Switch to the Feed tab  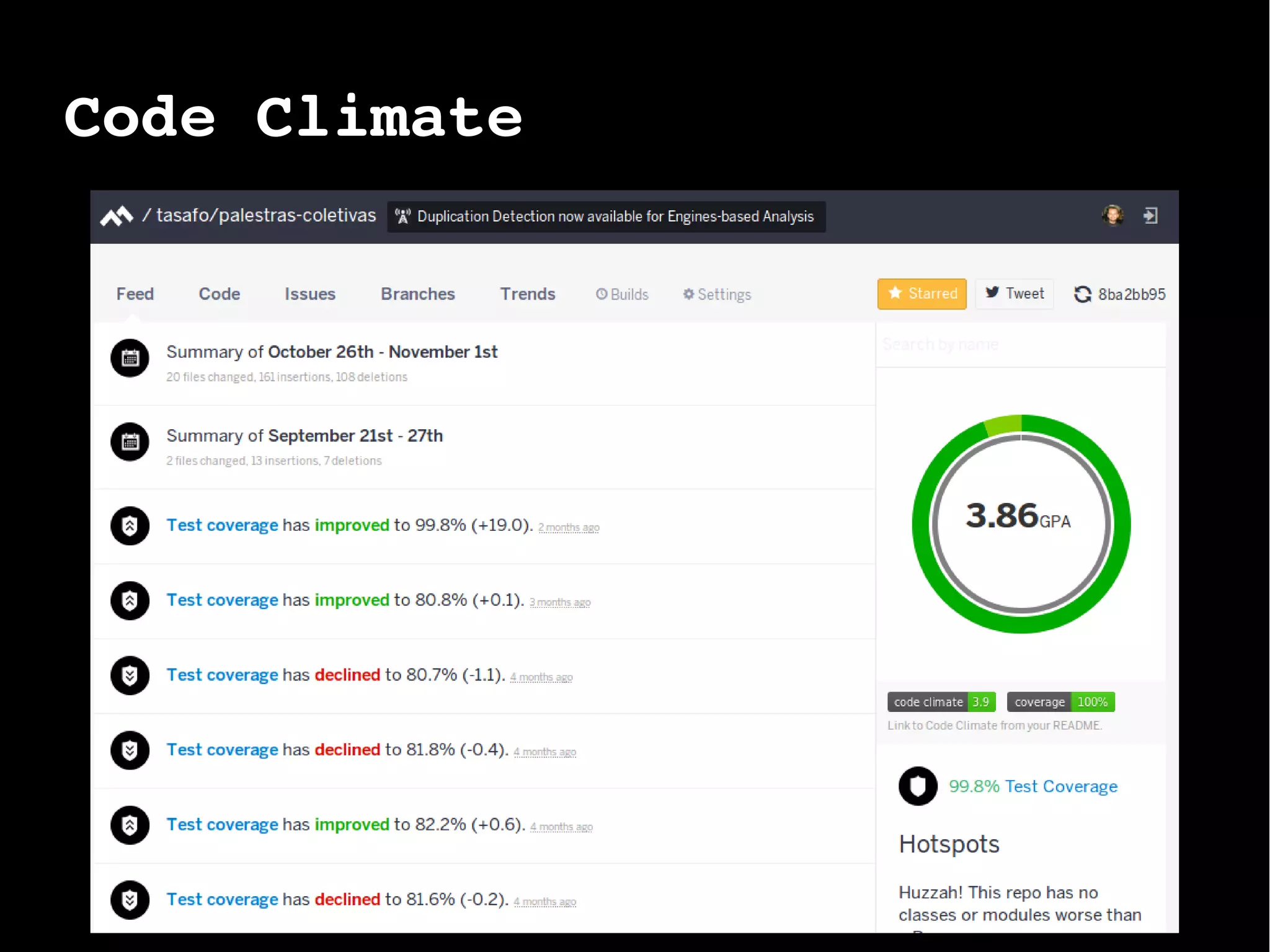tap(135, 294)
